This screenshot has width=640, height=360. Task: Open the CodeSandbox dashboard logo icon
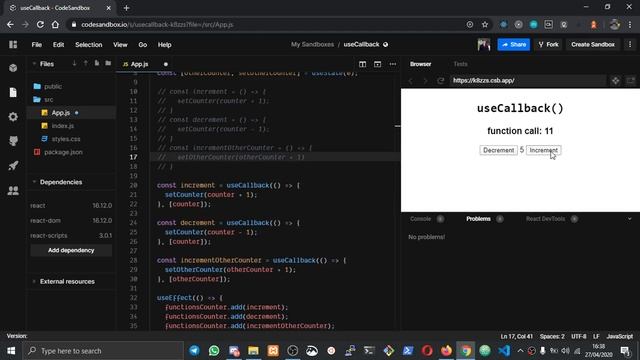point(13,44)
